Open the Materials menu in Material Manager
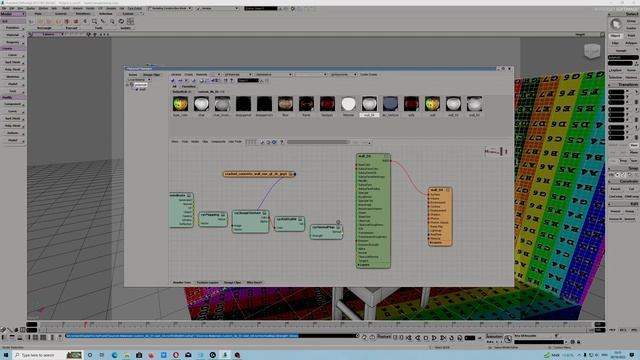The height and width of the screenshot is (360, 640). tap(202, 75)
